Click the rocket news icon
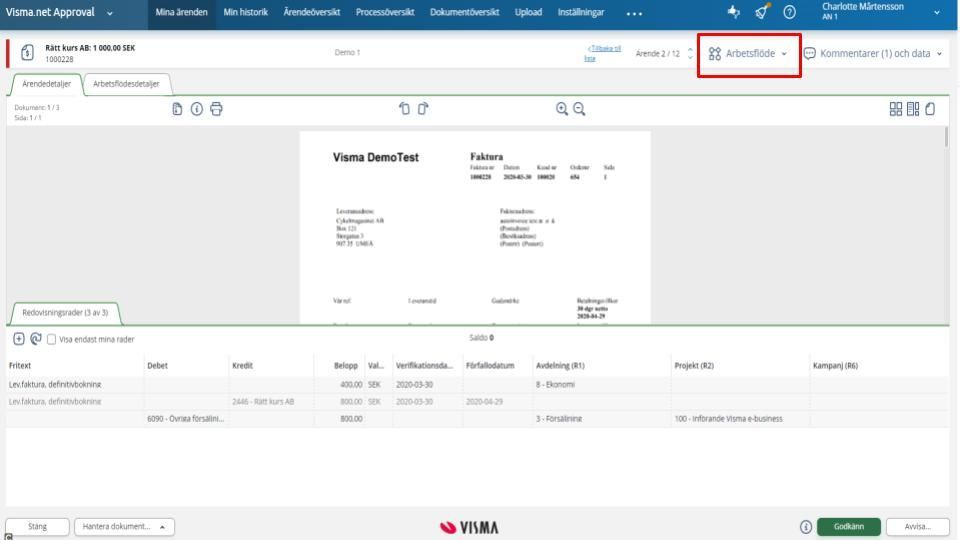This screenshot has width=960, height=540. point(762,12)
